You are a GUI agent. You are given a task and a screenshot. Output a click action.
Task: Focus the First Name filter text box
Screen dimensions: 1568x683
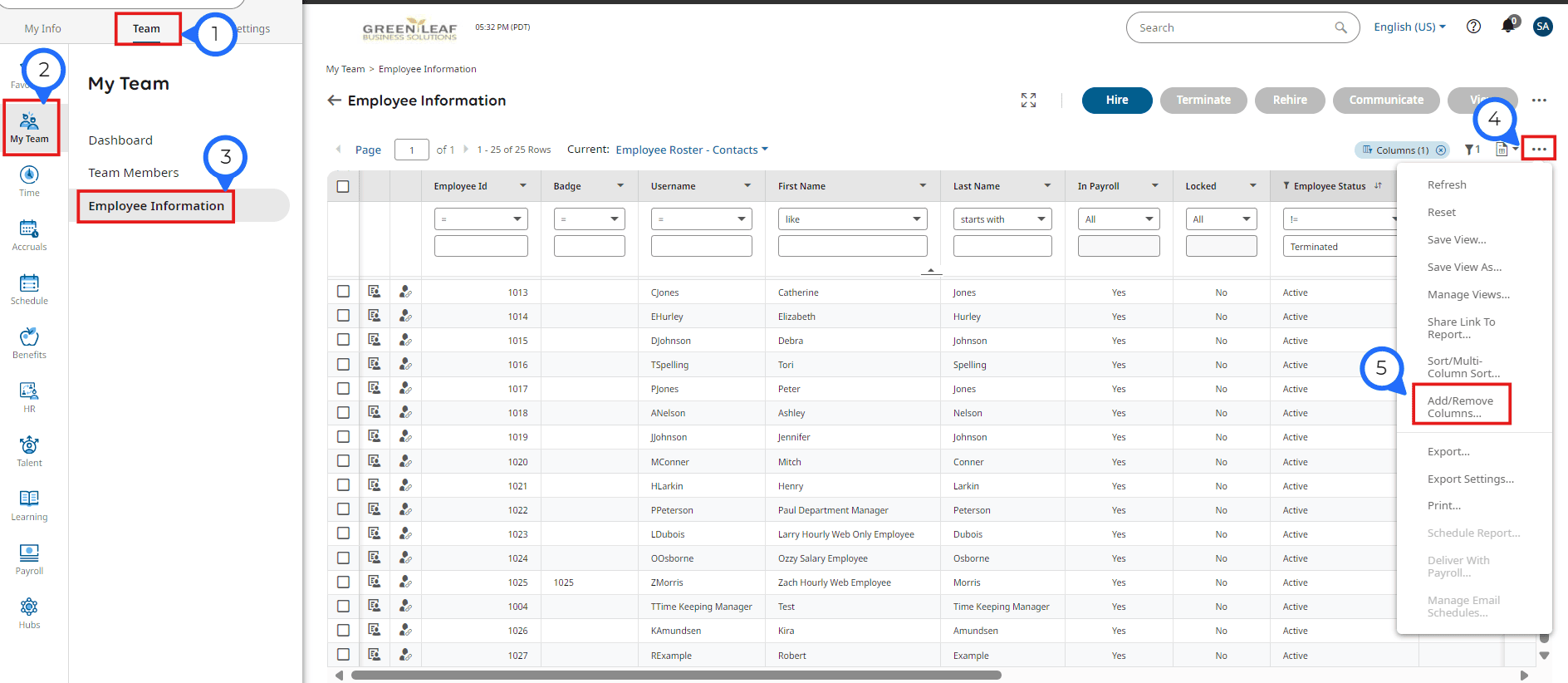852,246
